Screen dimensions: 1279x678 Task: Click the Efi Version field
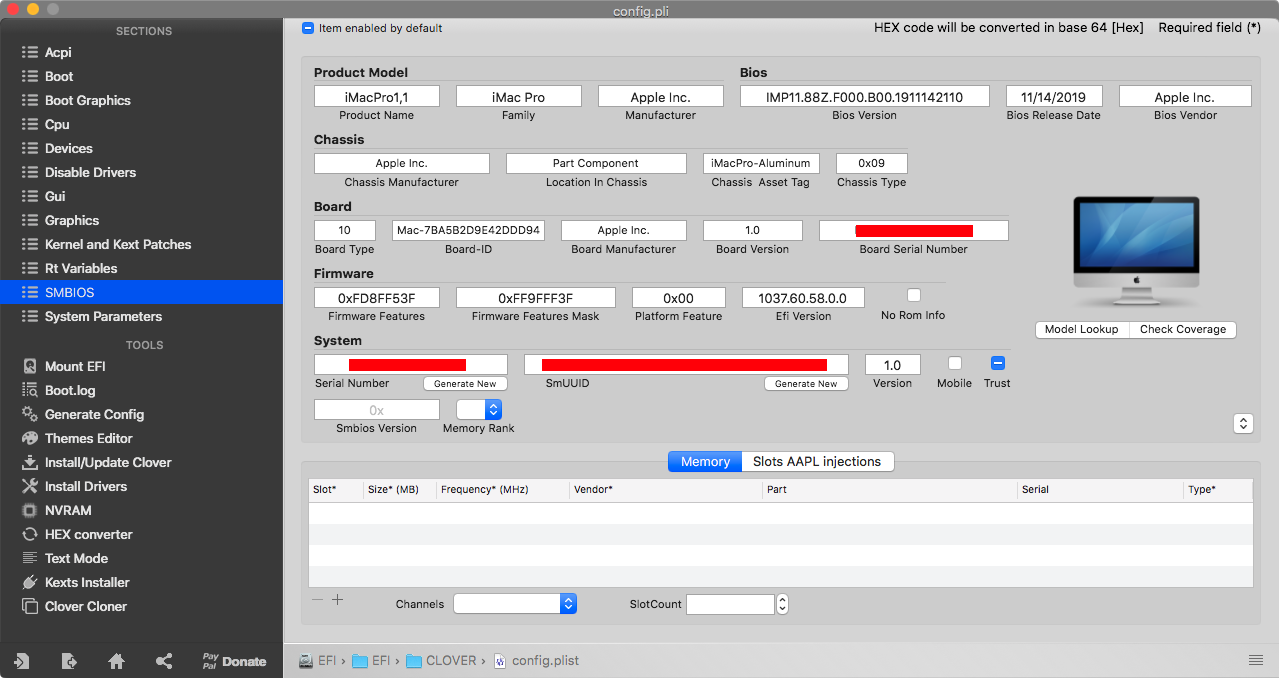coord(802,298)
